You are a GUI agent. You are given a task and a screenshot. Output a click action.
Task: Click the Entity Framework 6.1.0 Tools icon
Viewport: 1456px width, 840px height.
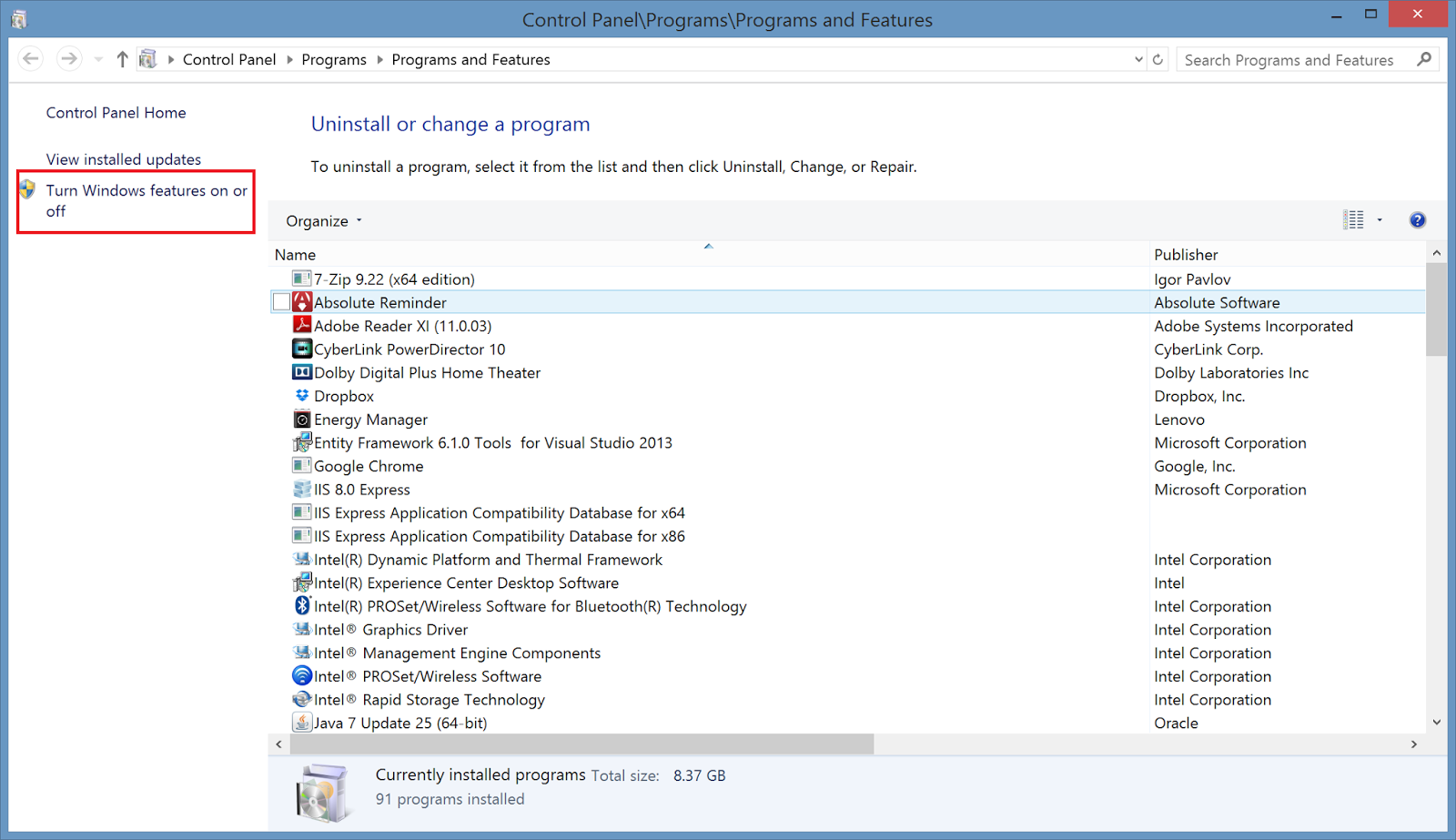click(x=302, y=442)
